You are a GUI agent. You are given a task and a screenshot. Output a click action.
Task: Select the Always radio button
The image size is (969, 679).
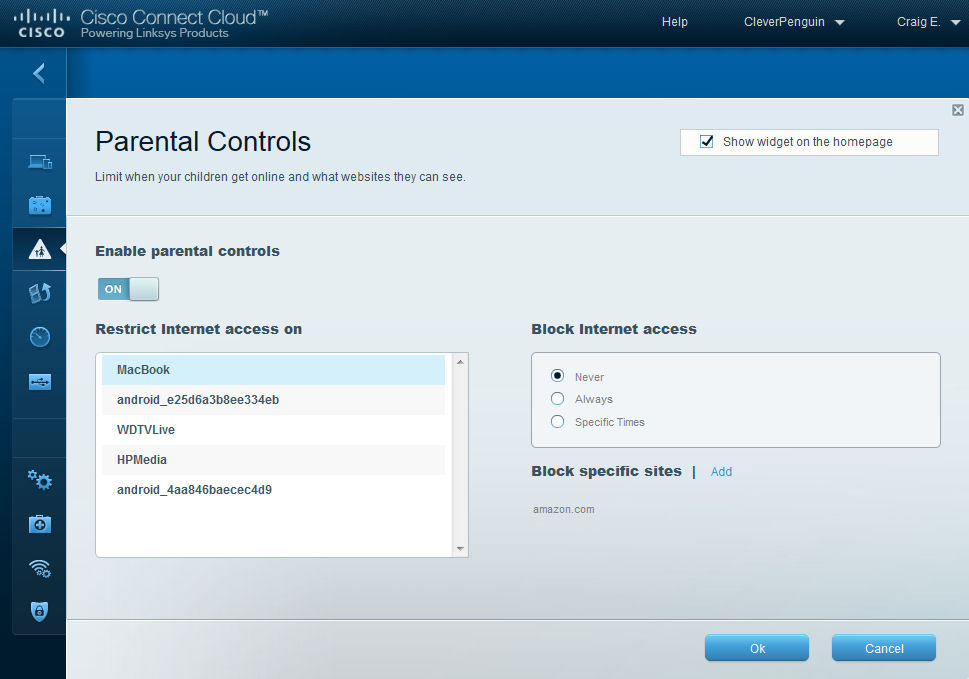coord(557,399)
